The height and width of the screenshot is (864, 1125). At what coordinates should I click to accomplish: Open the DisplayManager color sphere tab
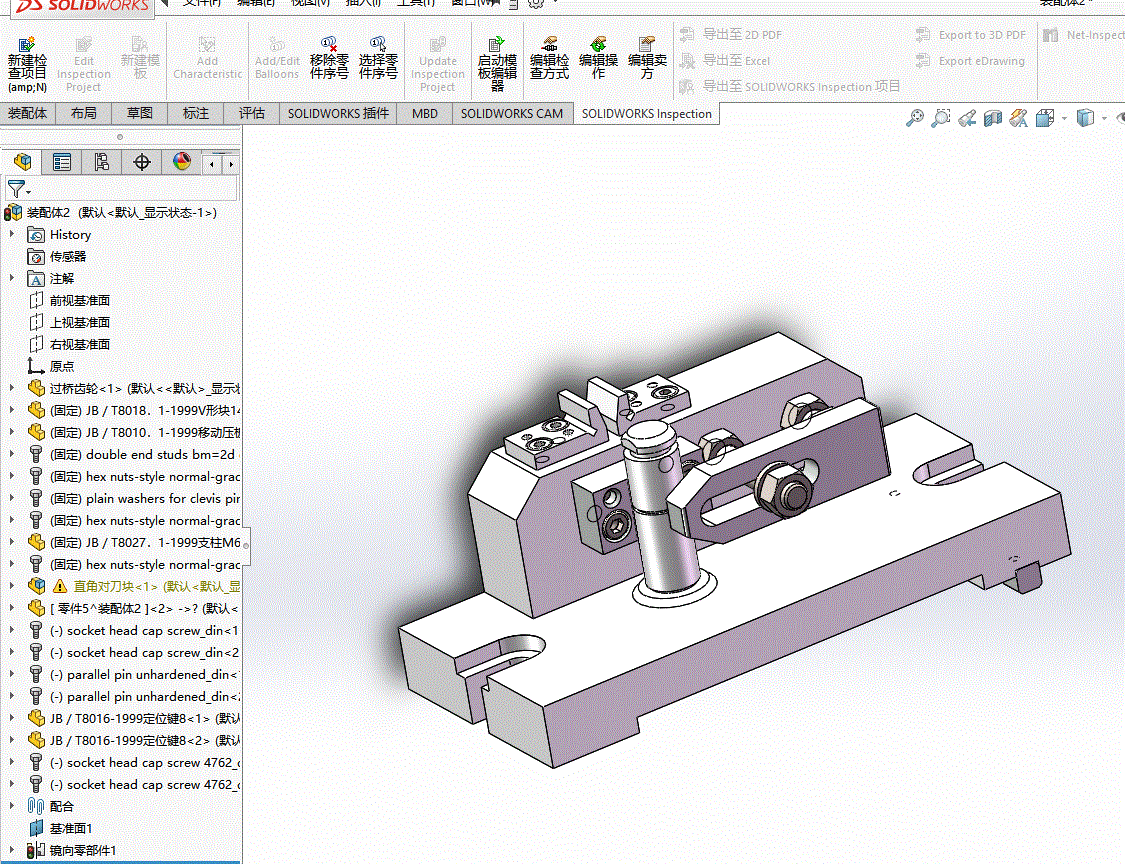[182, 162]
